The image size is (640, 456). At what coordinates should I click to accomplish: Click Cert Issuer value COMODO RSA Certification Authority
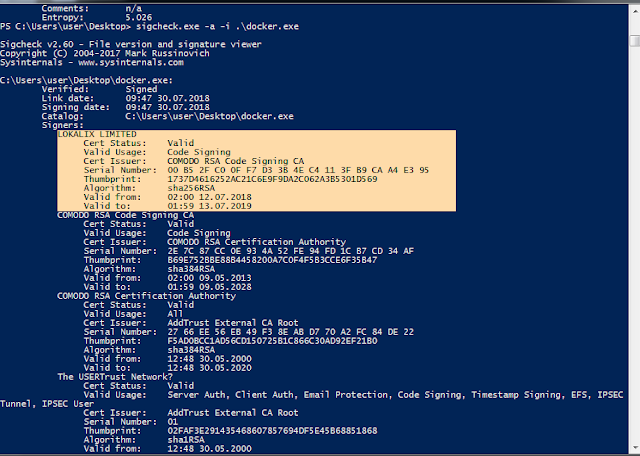(256, 242)
